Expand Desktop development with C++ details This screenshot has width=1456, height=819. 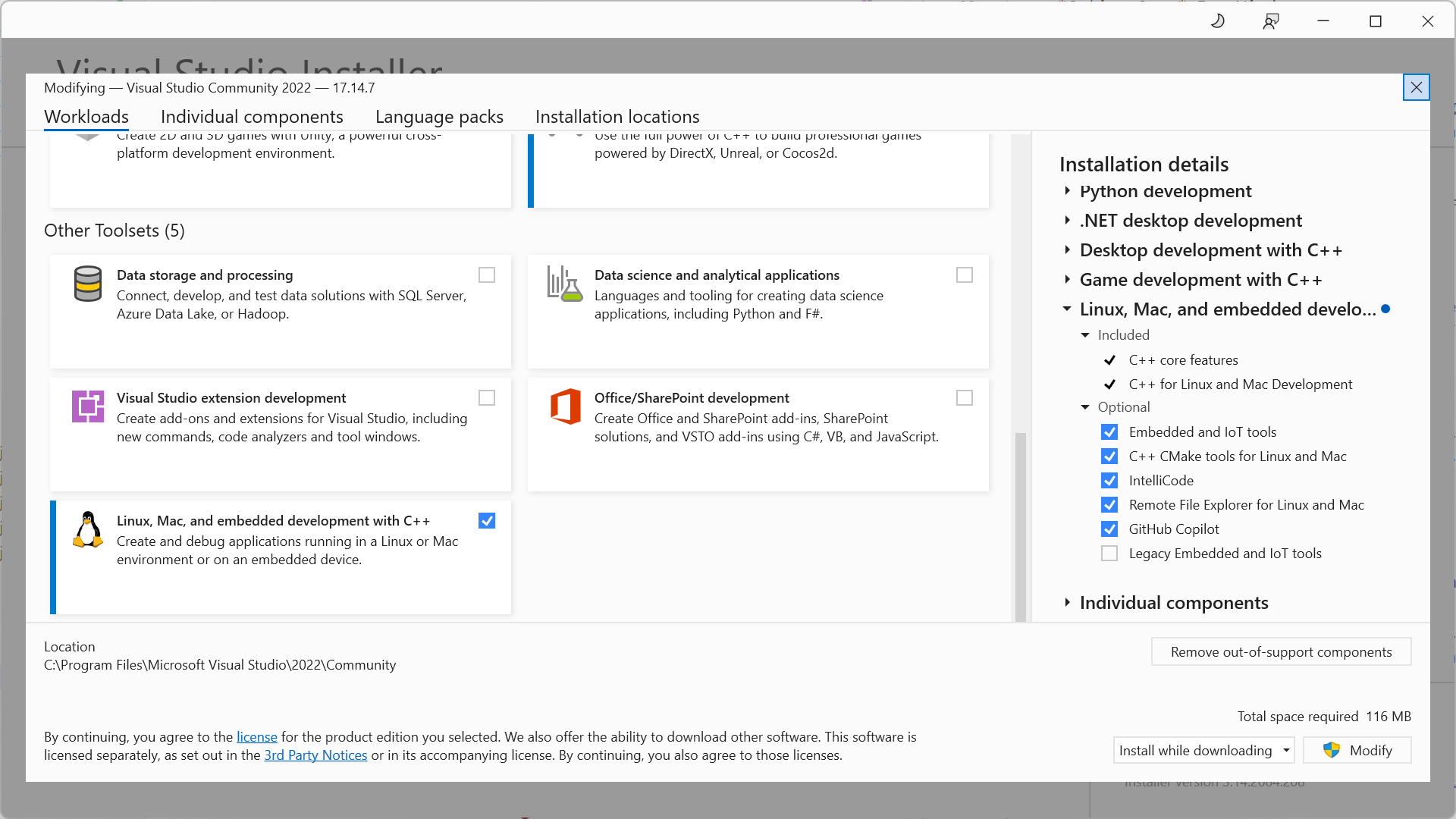pyautogui.click(x=1067, y=250)
